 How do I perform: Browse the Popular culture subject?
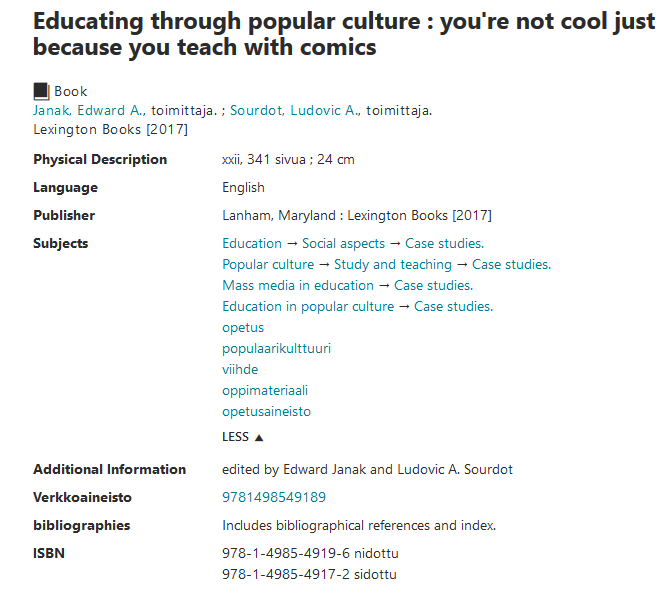(268, 265)
